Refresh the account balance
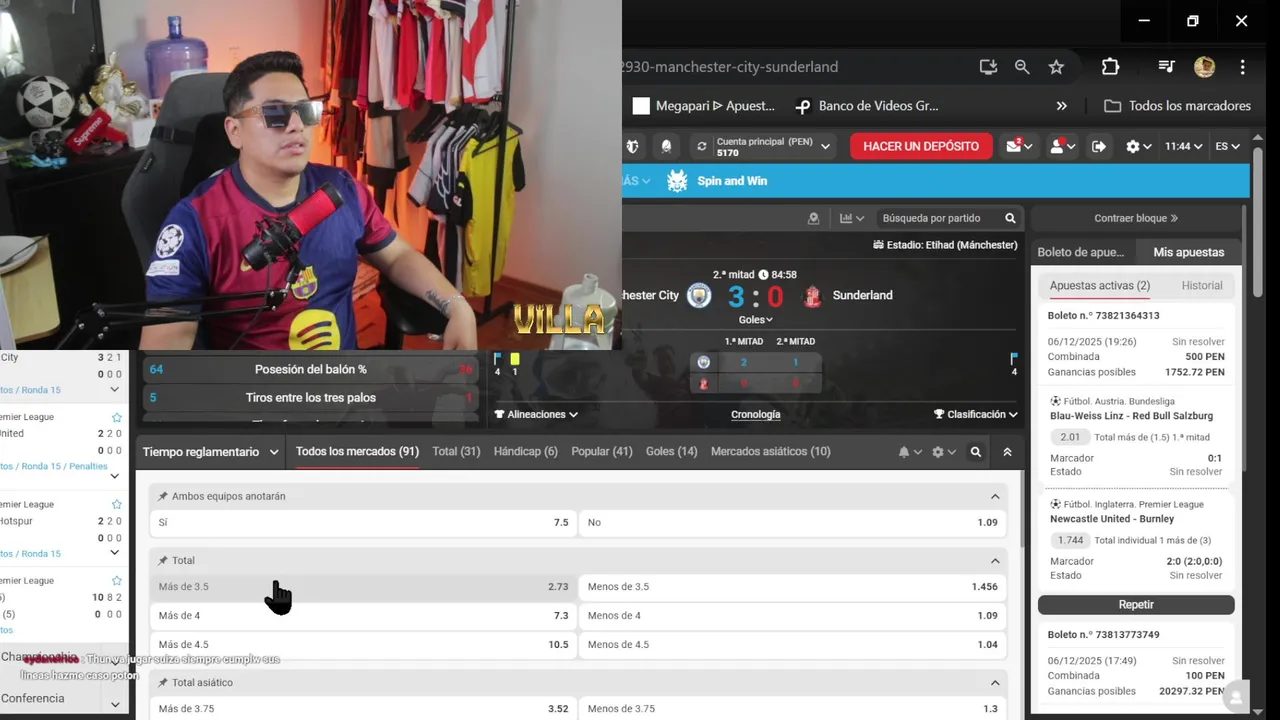1280x720 pixels. [702, 146]
